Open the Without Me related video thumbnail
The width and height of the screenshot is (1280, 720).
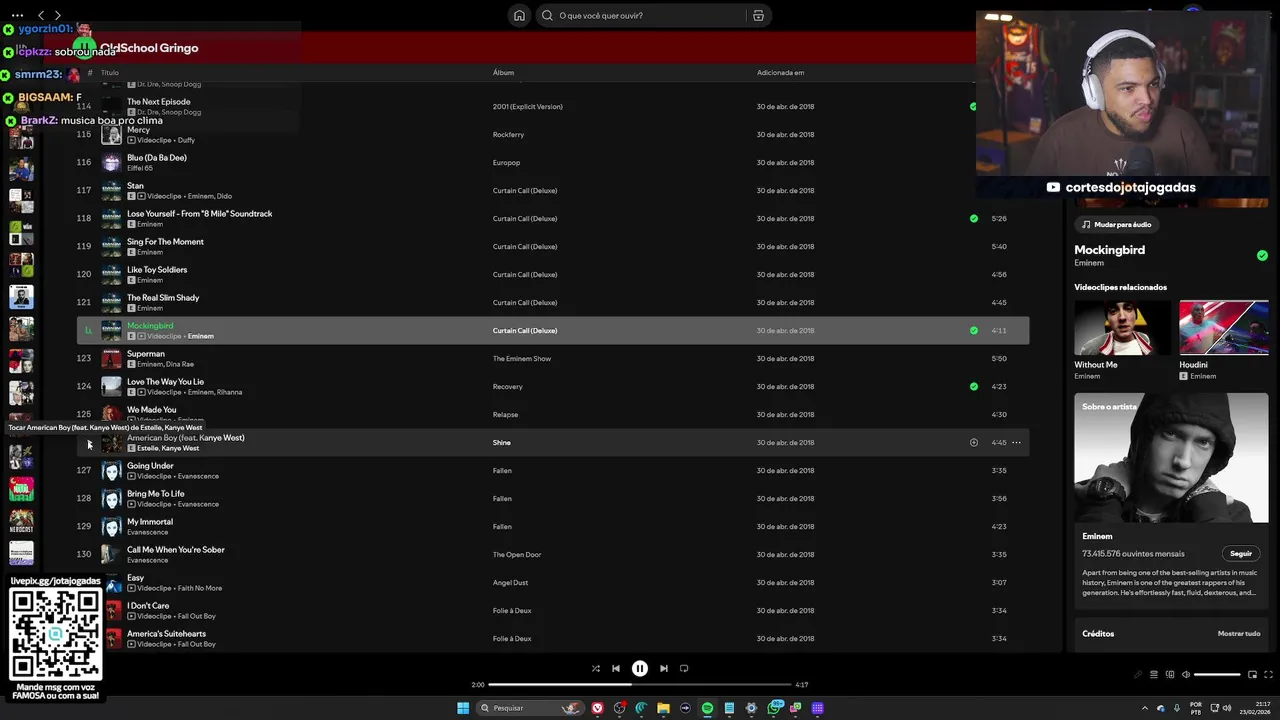click(1122, 328)
